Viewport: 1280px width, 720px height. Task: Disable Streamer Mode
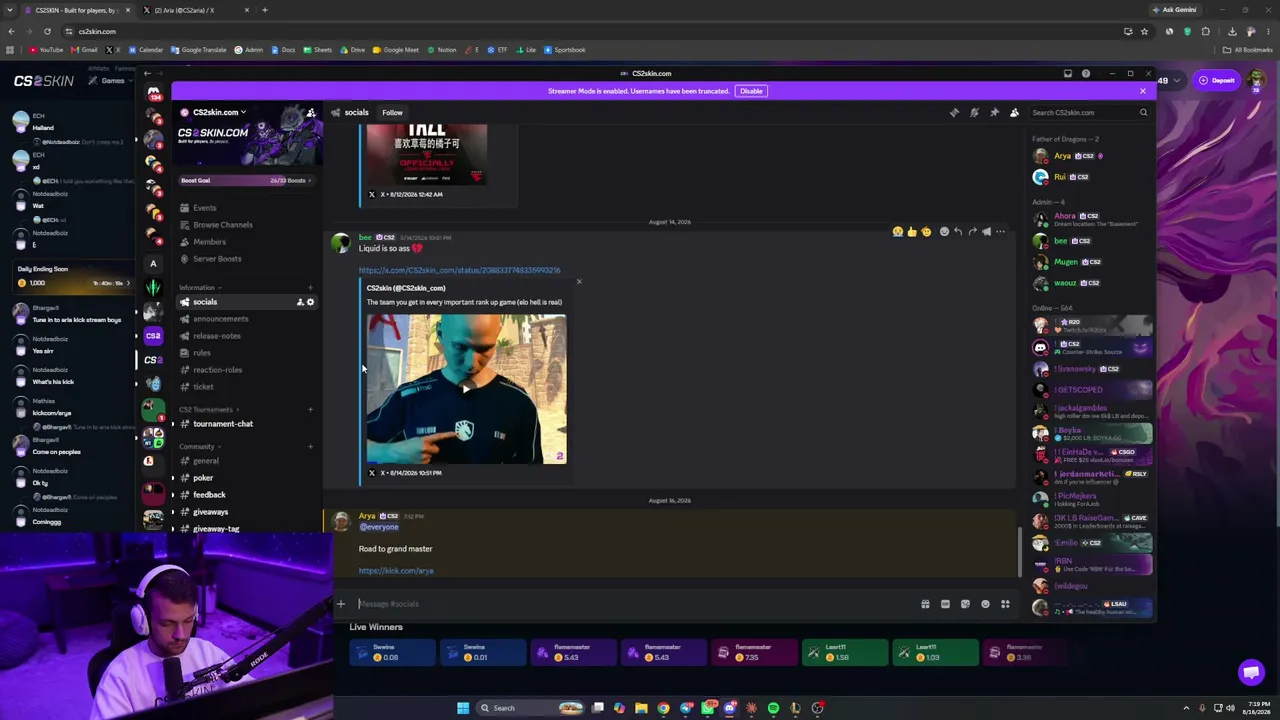tap(751, 91)
